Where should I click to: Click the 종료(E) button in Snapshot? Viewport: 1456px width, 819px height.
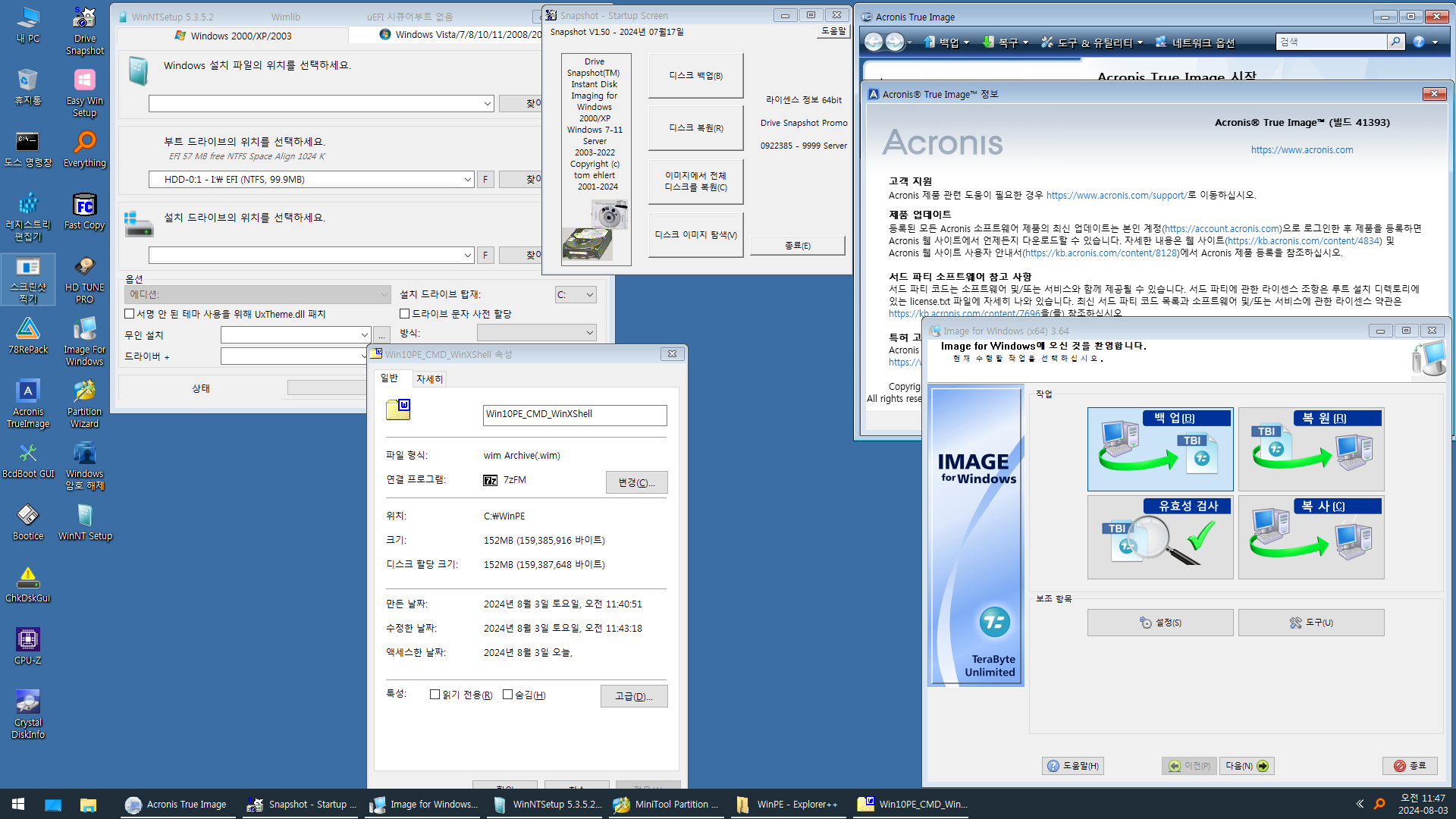pyautogui.click(x=797, y=246)
